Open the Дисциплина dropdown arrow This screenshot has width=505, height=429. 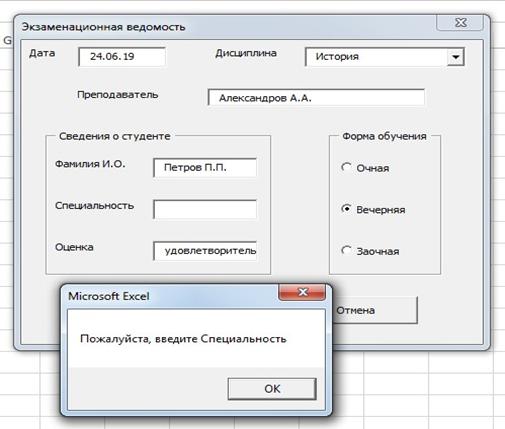455,57
